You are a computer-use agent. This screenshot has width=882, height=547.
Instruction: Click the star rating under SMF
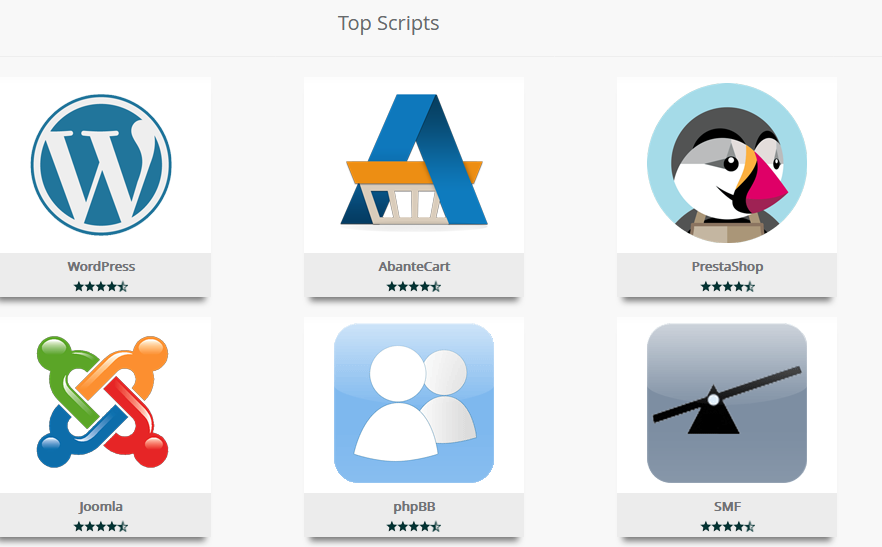[x=727, y=527]
